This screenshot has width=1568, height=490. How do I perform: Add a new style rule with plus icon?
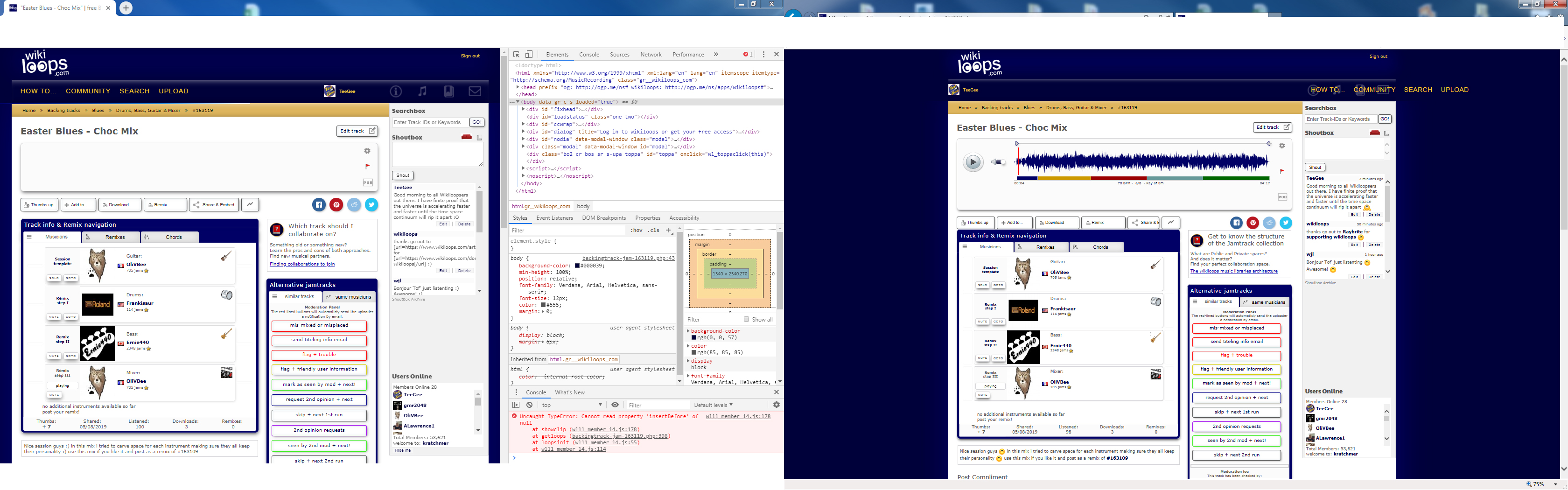click(668, 230)
